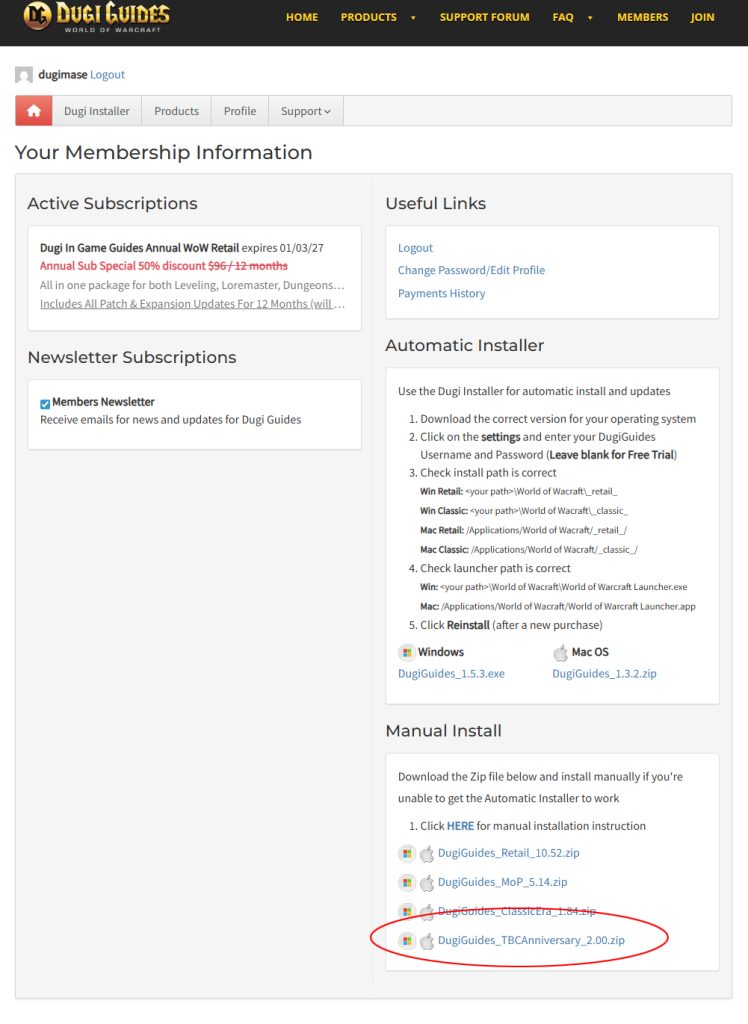The image size is (748, 1024).
Task: Click apple icon beside DugiGuides_MoP_5.14.zip
Action: [427, 883]
